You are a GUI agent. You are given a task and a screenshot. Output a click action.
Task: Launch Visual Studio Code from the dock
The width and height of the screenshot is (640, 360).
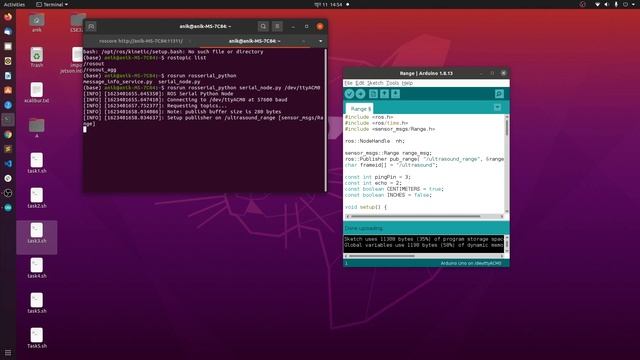[x=8, y=164]
